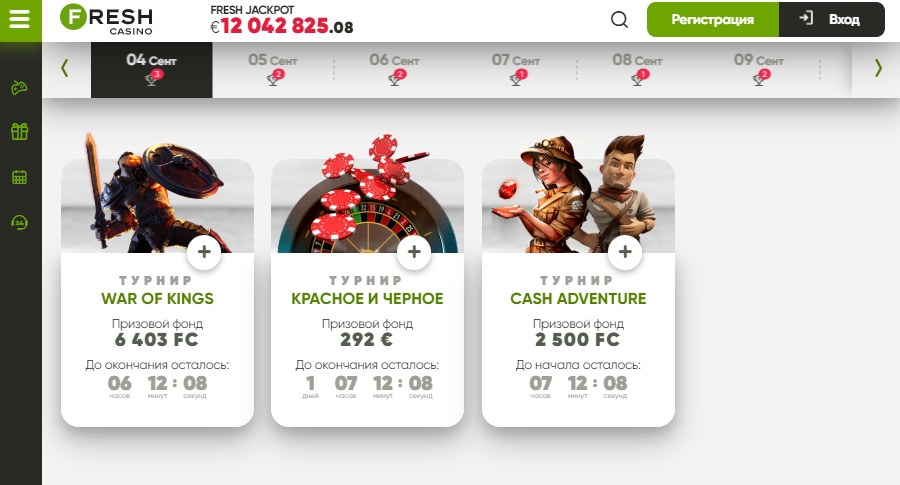Open the hamburger menu
Screen dimensions: 900x485
click(x=20, y=19)
